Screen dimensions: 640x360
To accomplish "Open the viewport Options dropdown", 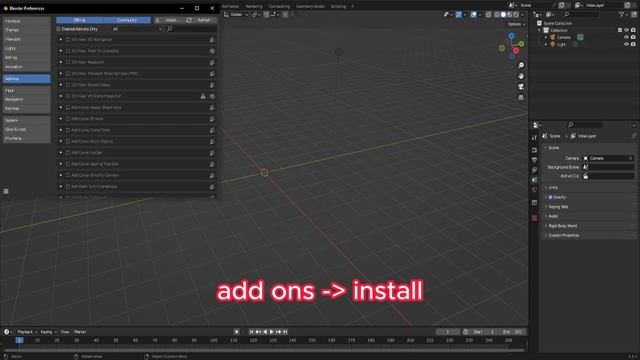I will pyautogui.click(x=516, y=24).
